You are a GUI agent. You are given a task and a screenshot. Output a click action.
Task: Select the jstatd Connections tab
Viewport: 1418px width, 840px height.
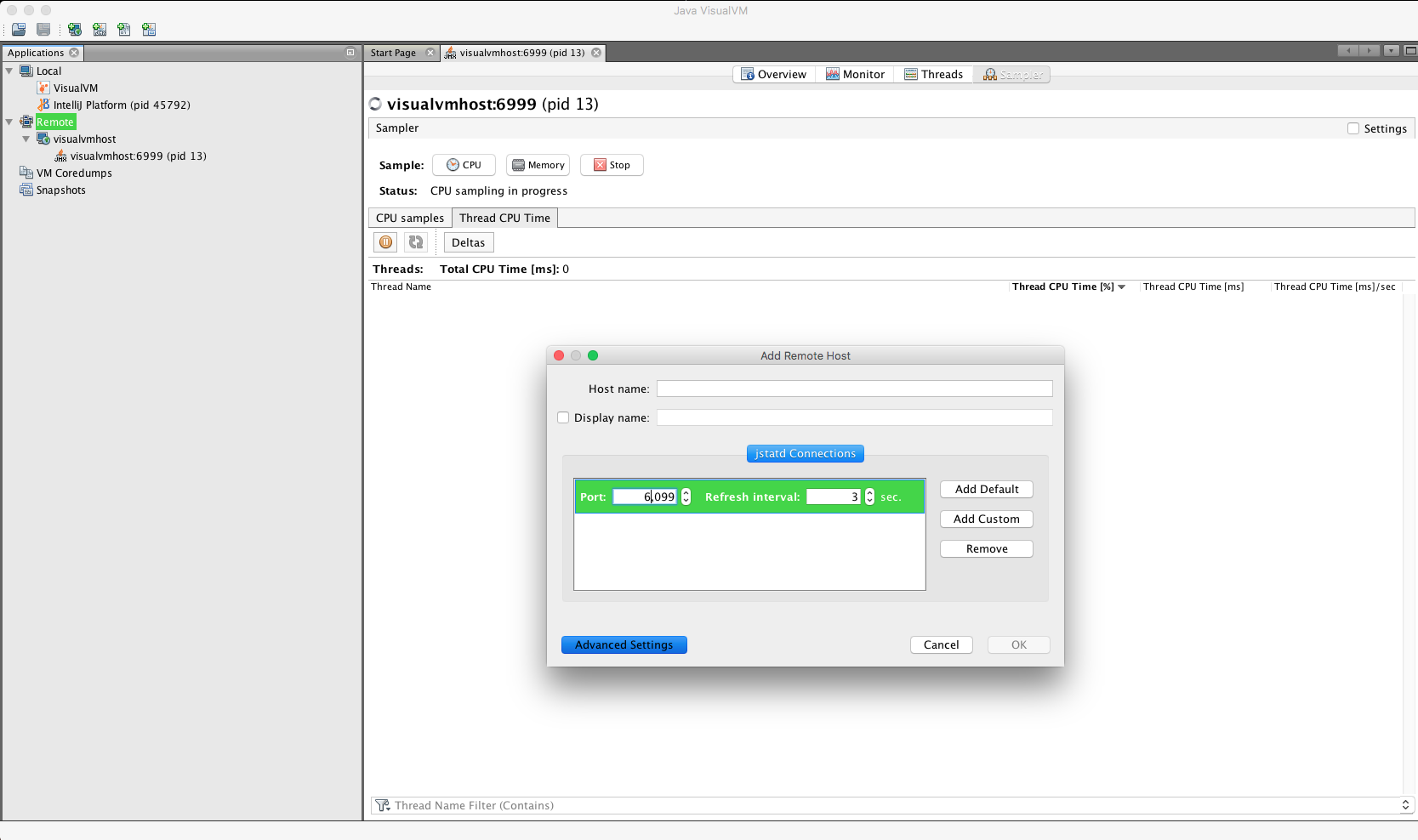[x=806, y=454]
